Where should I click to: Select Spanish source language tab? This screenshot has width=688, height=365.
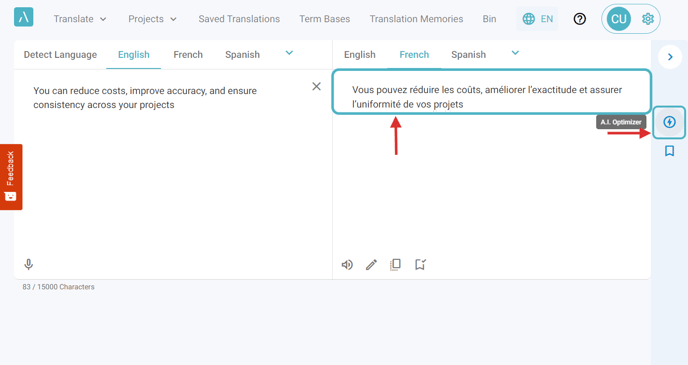coord(242,54)
